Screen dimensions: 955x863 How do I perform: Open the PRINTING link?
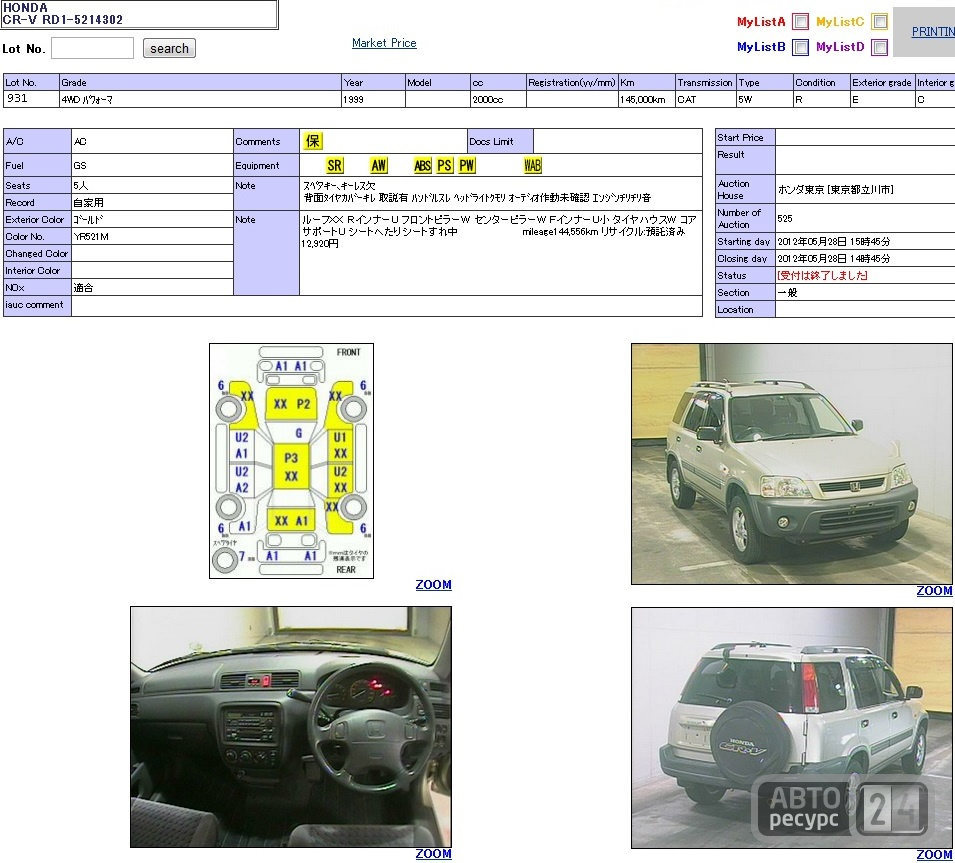pos(933,32)
